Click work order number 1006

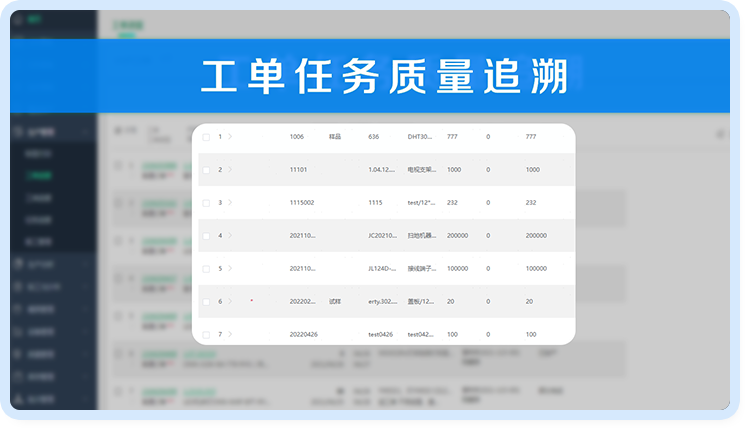296,137
